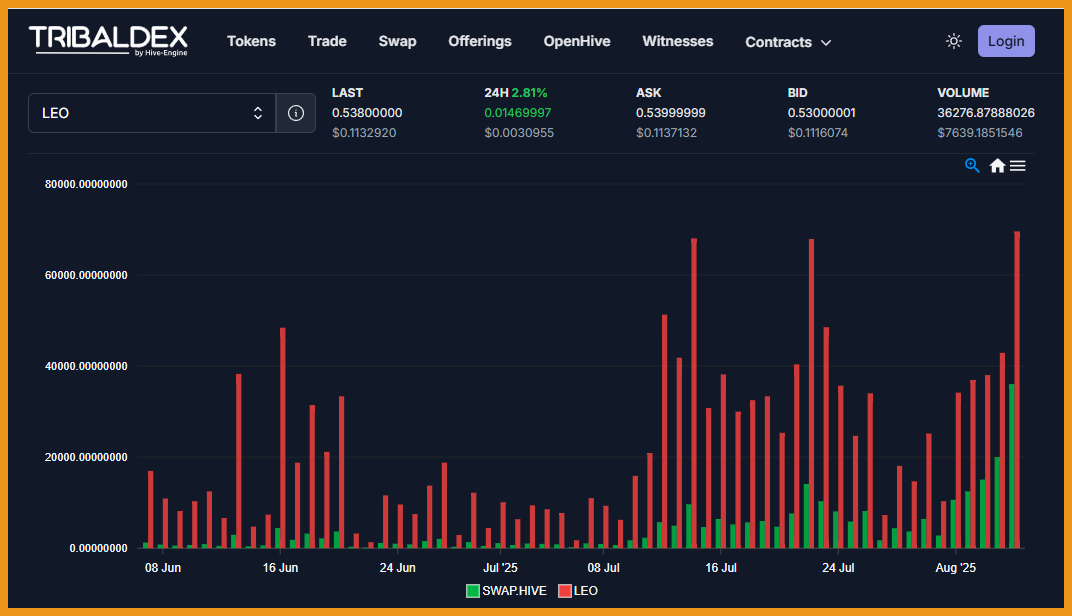Select LAST price 0.53800000

[367, 113]
